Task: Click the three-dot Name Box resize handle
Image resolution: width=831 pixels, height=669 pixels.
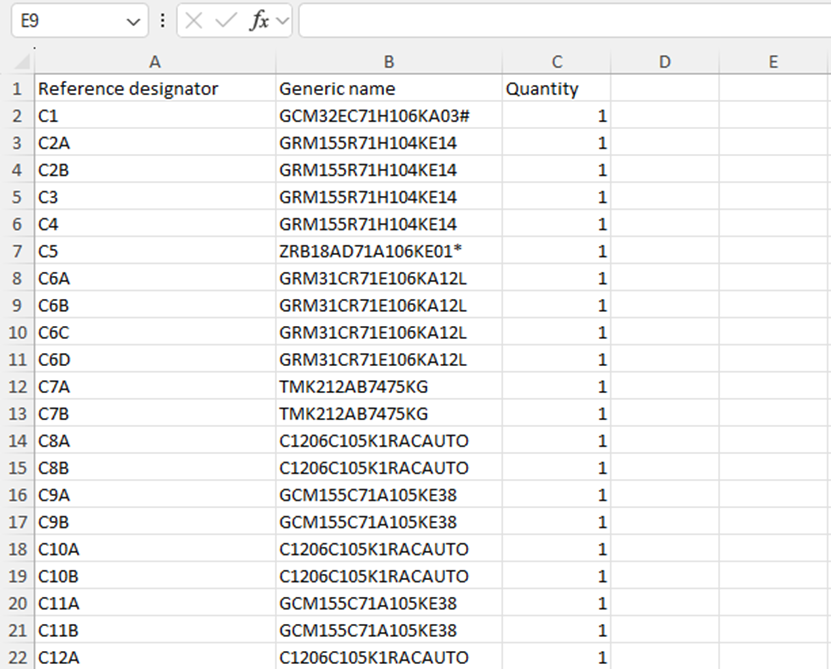Action: pyautogui.click(x=163, y=21)
